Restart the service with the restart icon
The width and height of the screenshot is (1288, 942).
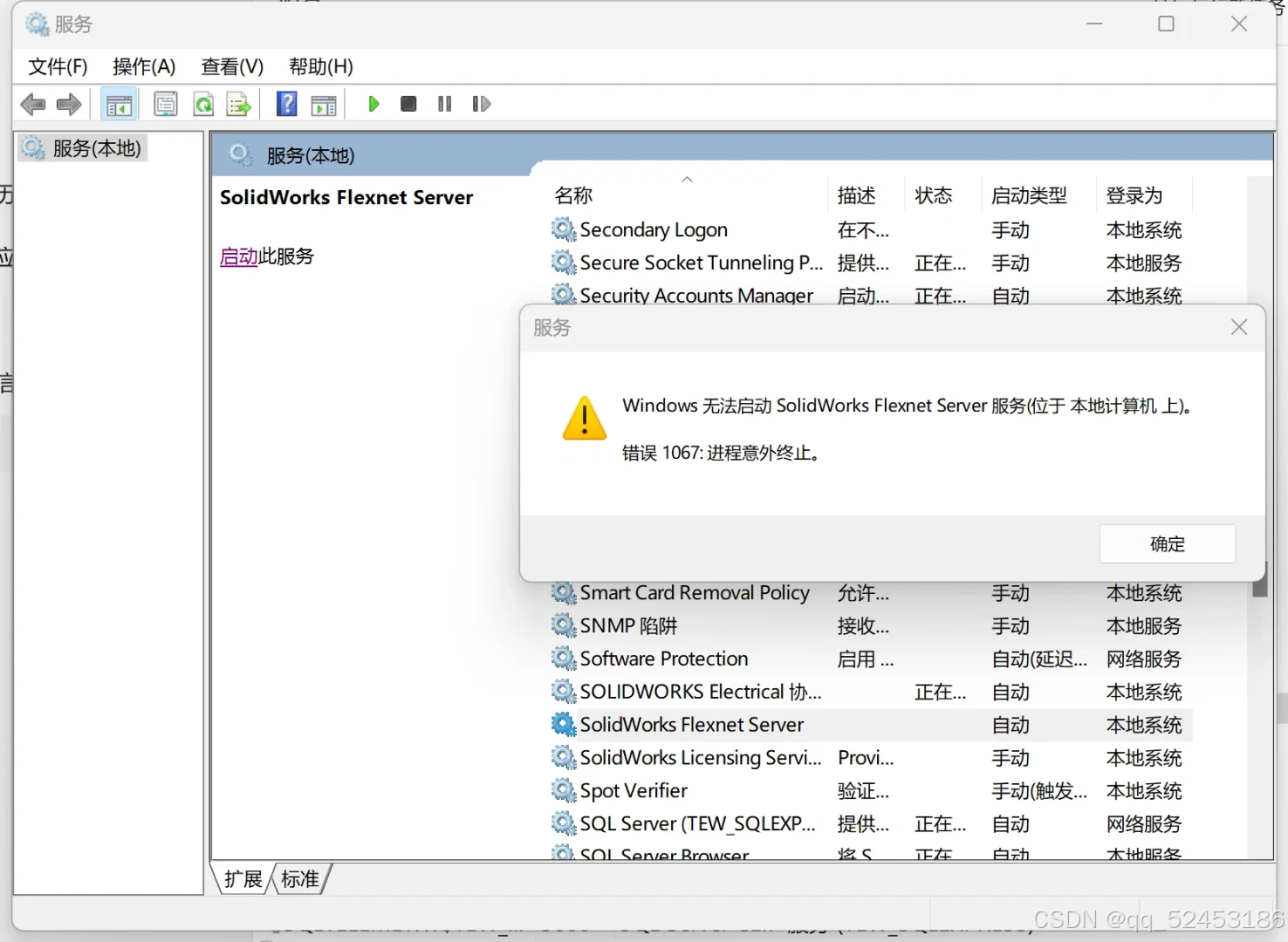[x=481, y=104]
